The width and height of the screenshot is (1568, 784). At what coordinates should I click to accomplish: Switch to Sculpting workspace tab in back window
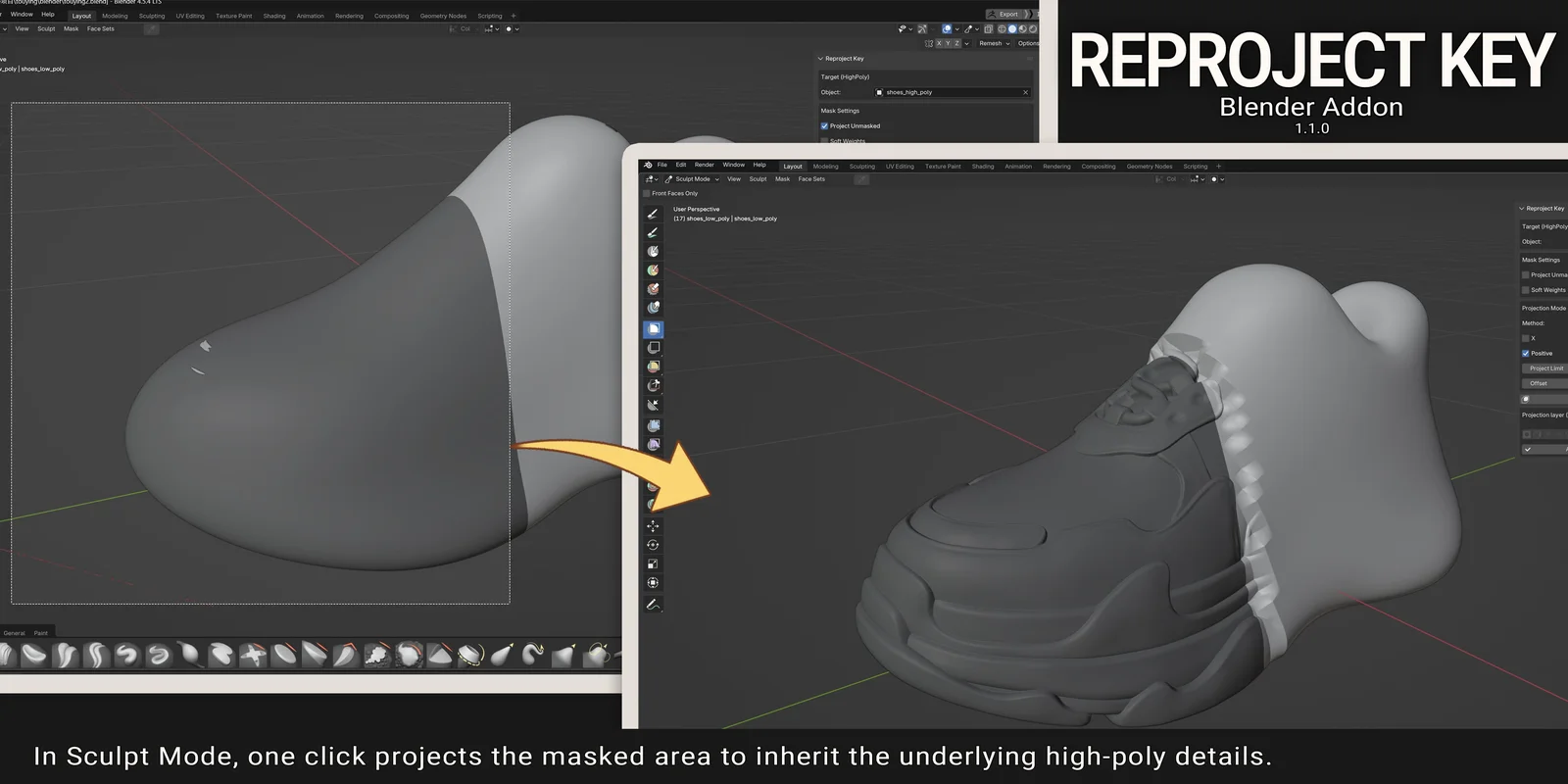click(x=152, y=16)
